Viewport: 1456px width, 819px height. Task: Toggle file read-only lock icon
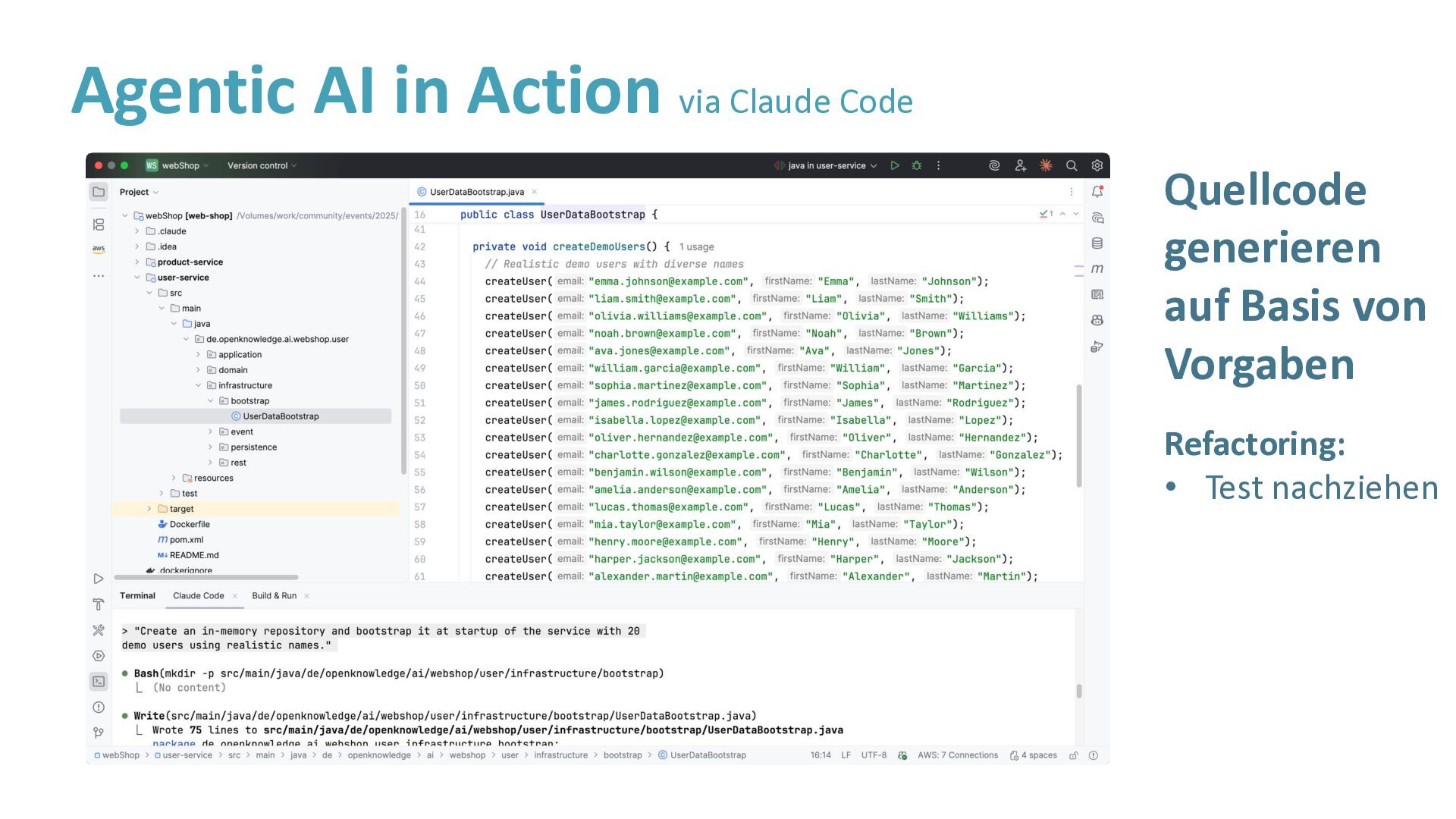coord(1074,755)
